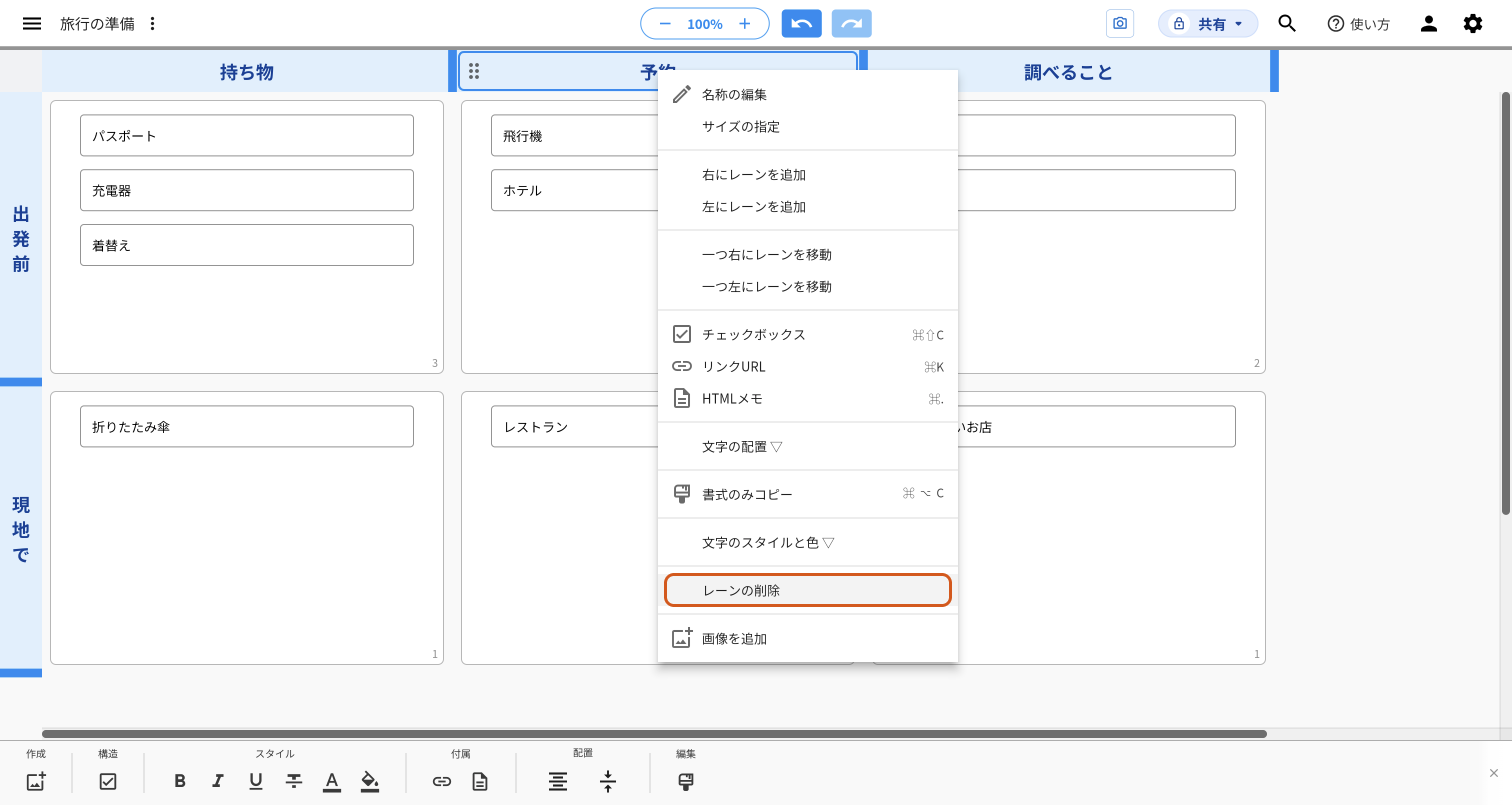Viewport: 1512px width, 805px height.
Task: Open the three-dot menu beside 旅行の準備
Action: tap(153, 23)
